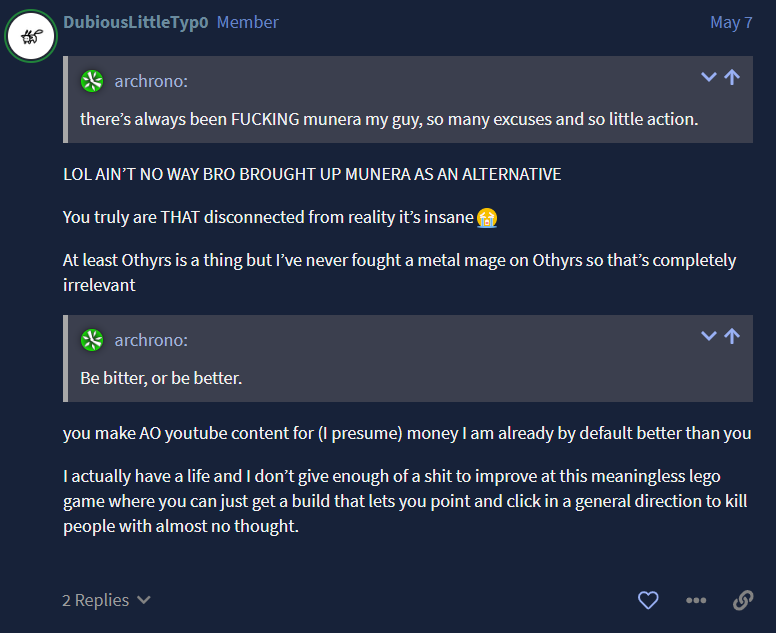Open DubiousLittleTyp0's profile avatar

(30, 37)
